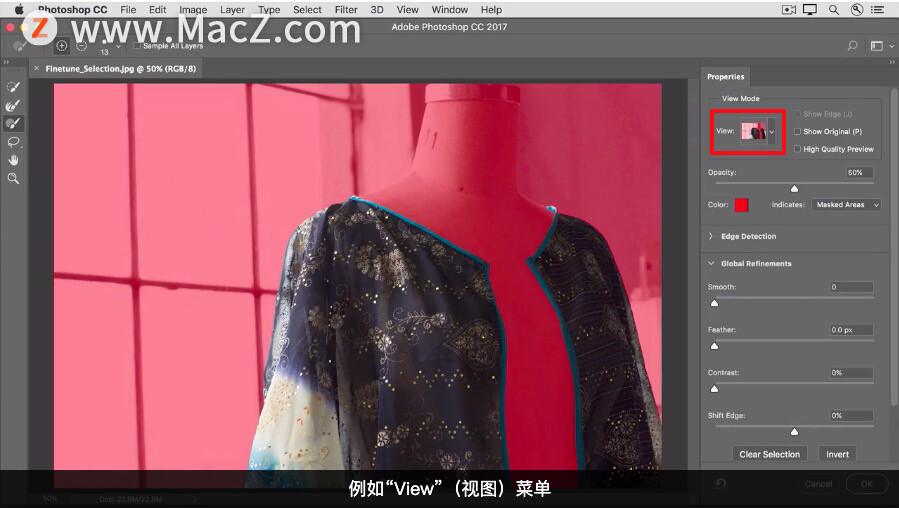Click the reset undo arrow icon
899x508 pixels.
pos(721,483)
